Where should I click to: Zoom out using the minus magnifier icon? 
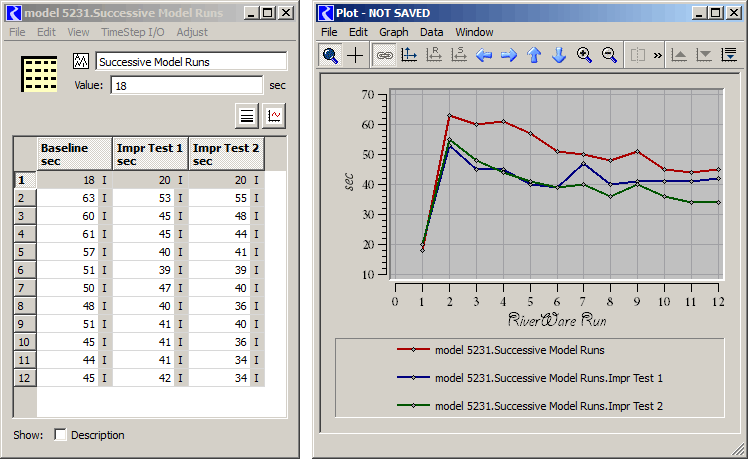pyautogui.click(x=609, y=55)
